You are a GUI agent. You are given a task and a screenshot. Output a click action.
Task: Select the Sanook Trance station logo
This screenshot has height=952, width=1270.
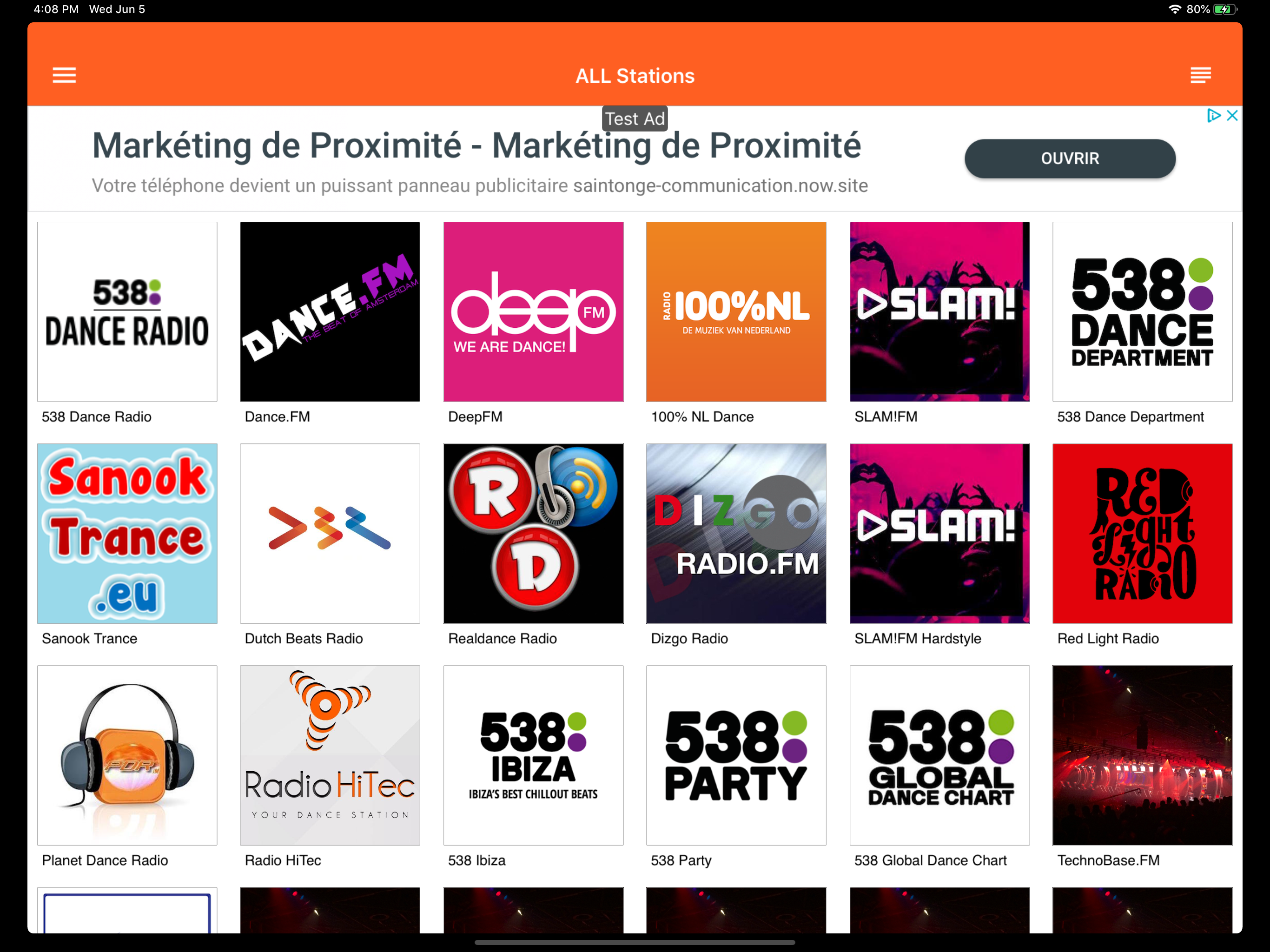click(x=127, y=534)
